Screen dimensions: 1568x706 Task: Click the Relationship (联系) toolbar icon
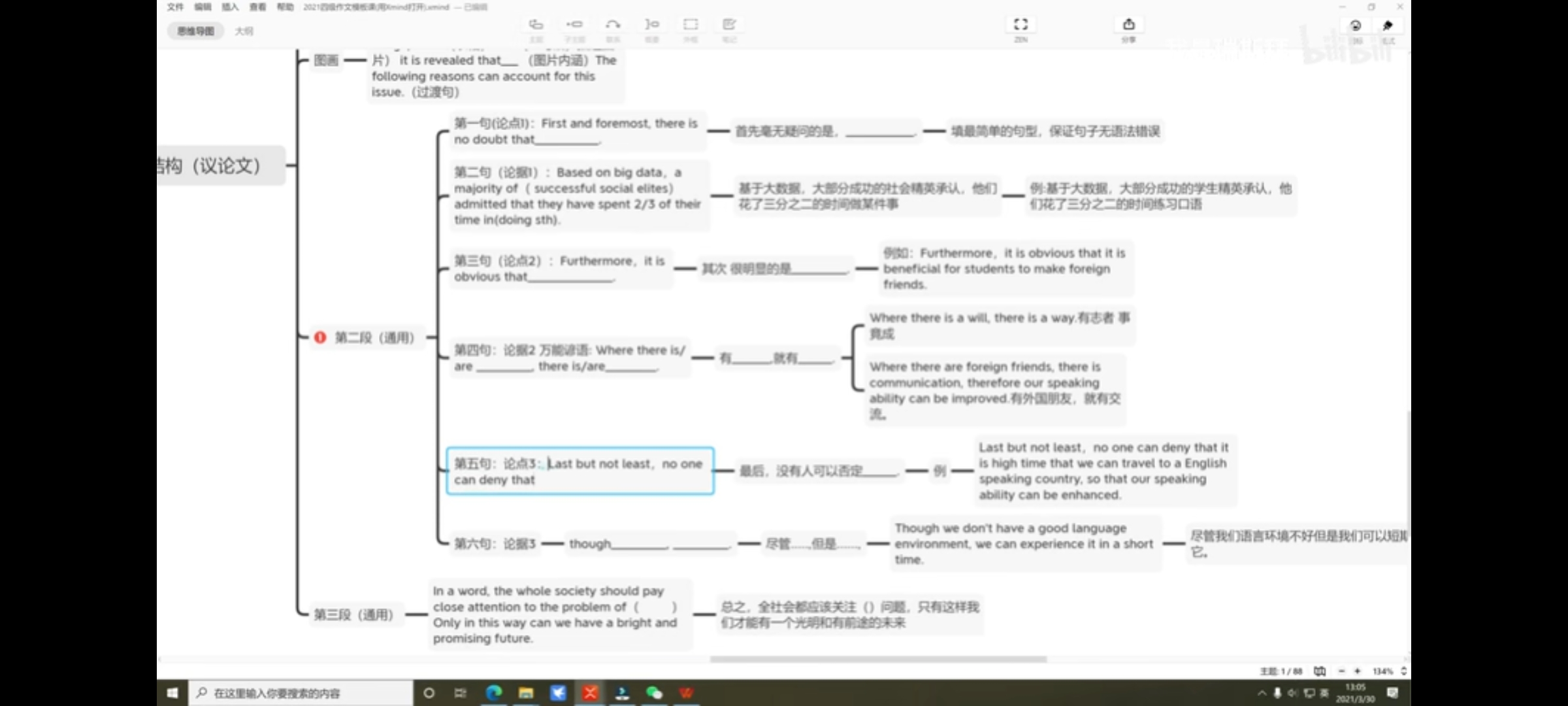coord(613,25)
